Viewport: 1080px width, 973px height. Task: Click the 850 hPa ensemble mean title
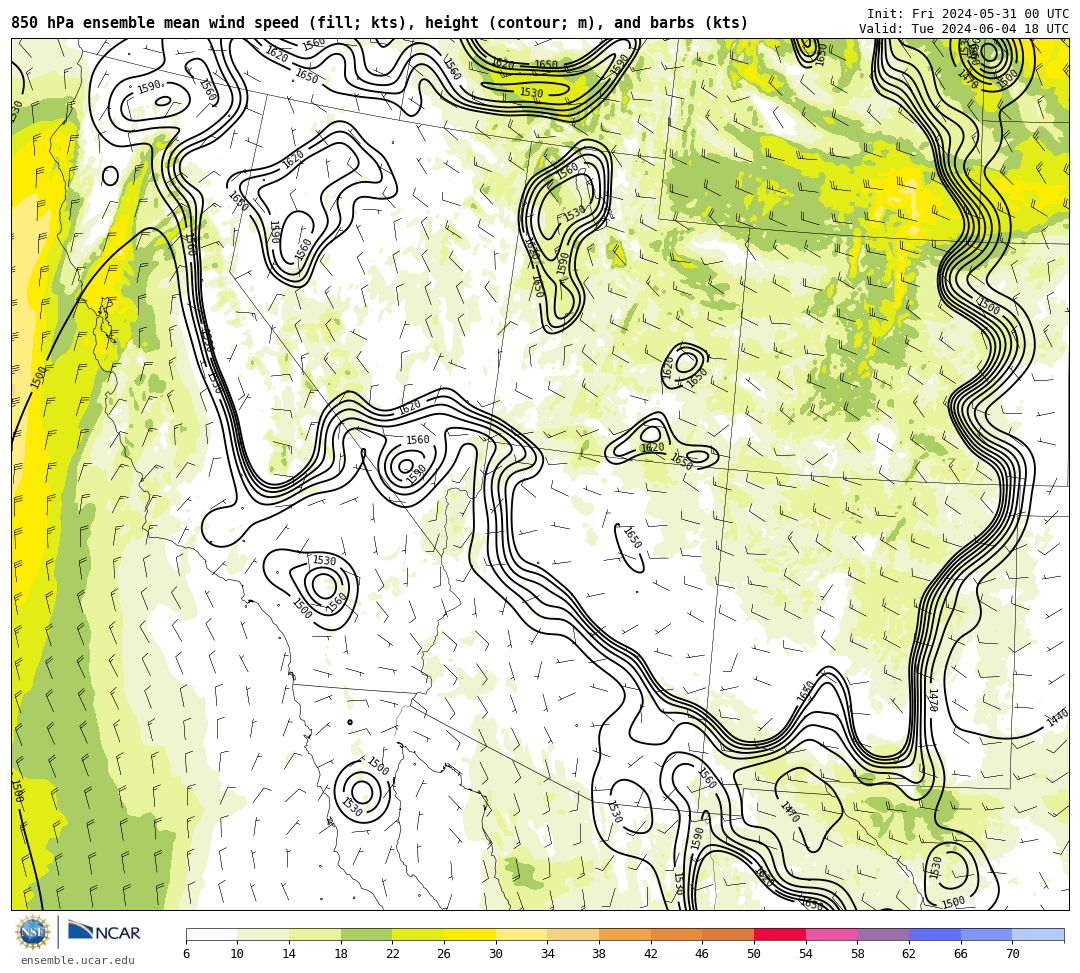(x=380, y=23)
